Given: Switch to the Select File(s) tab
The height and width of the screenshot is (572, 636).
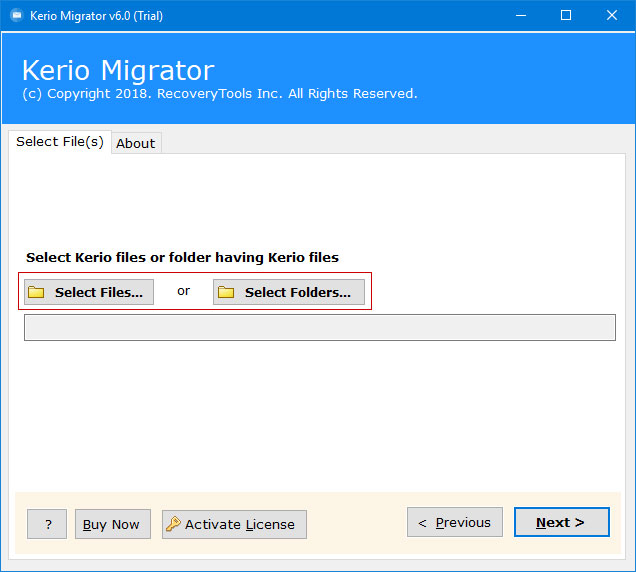Looking at the screenshot, I should click(60, 142).
